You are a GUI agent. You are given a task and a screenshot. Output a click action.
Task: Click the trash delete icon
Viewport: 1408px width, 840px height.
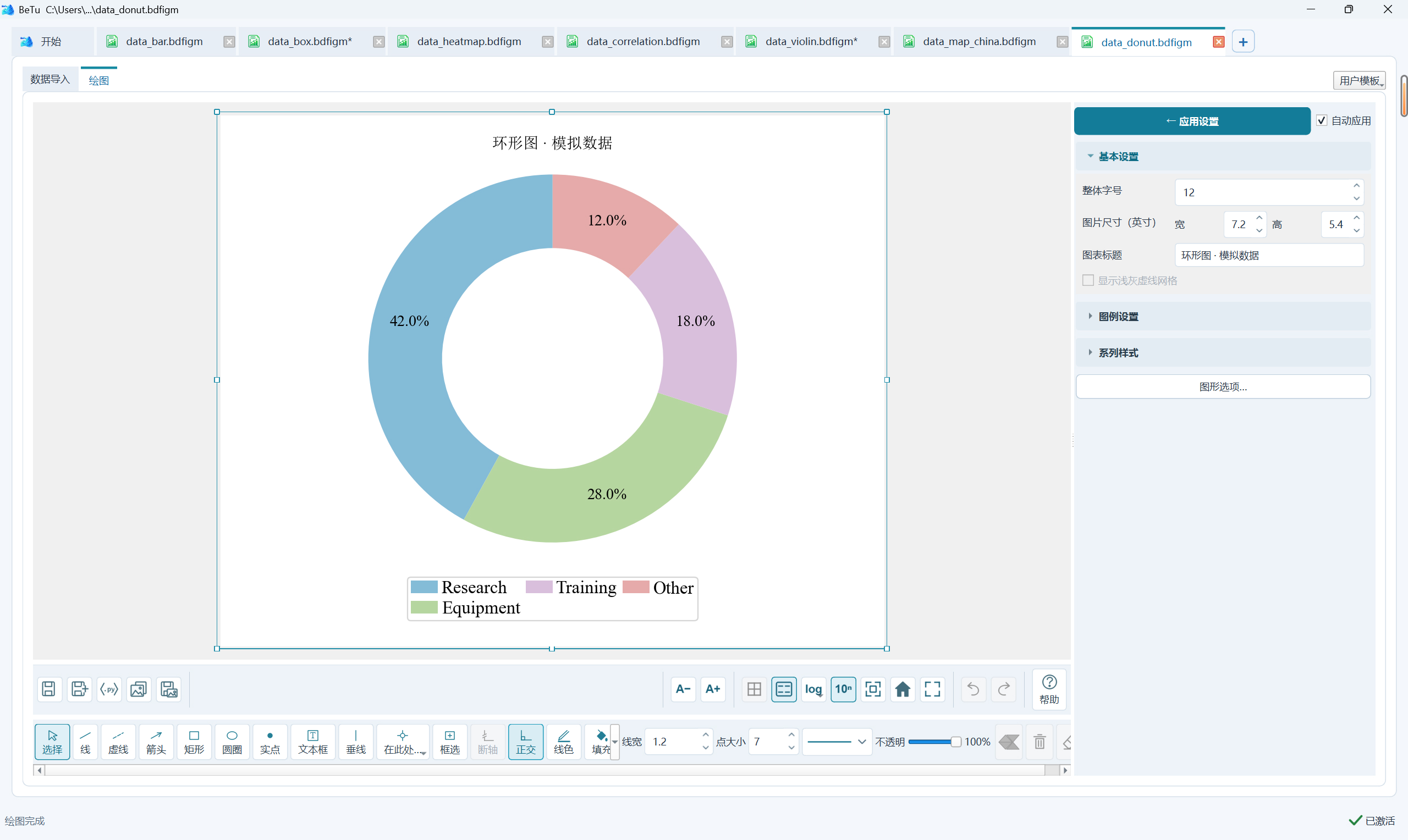point(1039,742)
